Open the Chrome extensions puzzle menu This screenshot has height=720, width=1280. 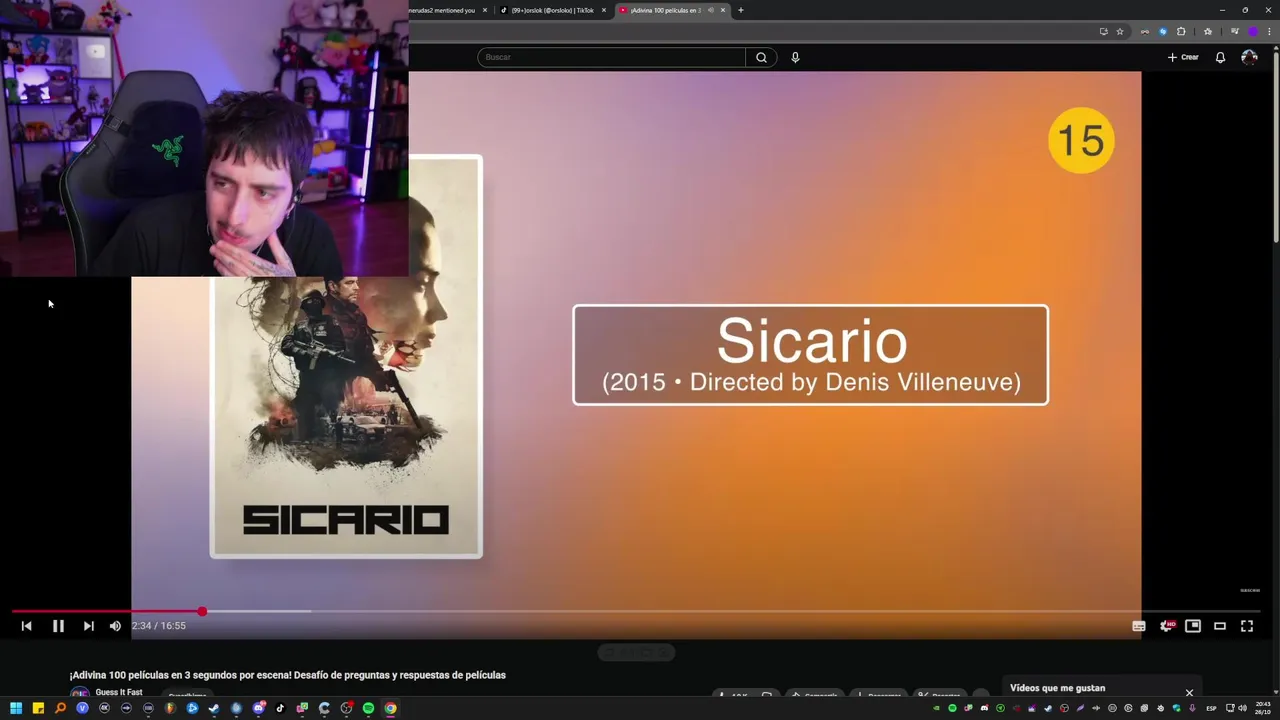click(1181, 31)
